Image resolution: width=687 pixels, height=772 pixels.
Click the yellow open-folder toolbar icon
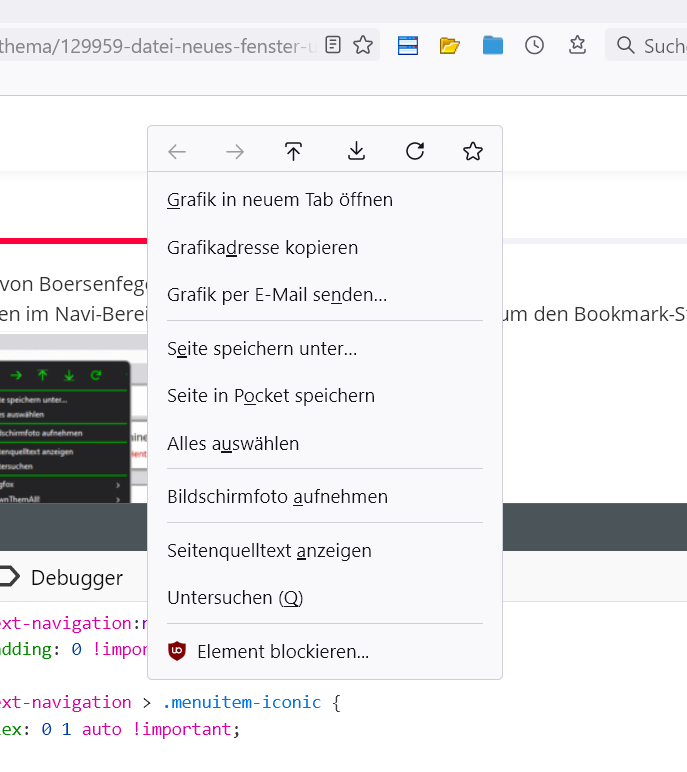(x=450, y=45)
